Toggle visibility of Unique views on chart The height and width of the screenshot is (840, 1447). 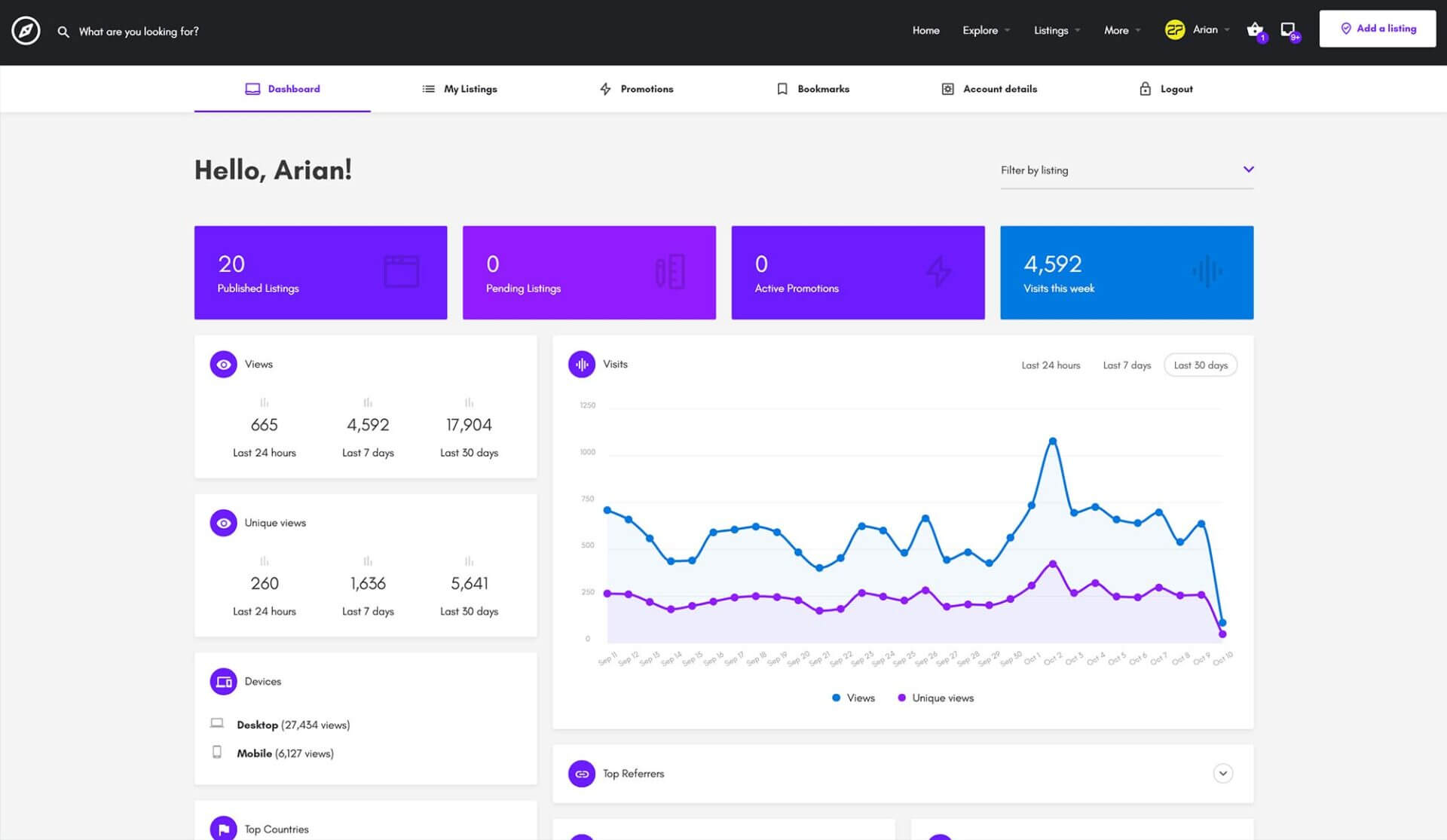(x=936, y=697)
